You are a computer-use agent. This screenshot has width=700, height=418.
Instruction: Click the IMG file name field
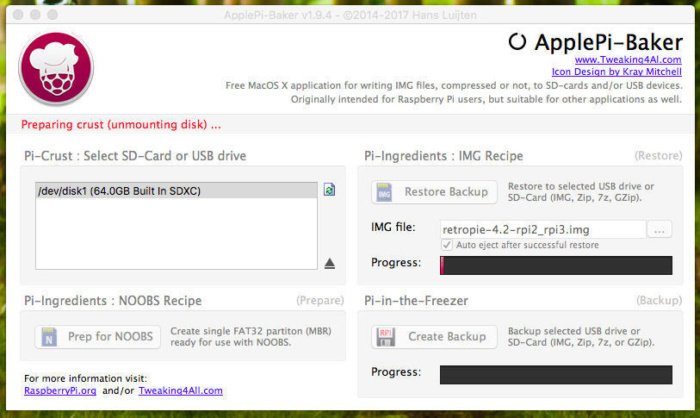pos(543,230)
